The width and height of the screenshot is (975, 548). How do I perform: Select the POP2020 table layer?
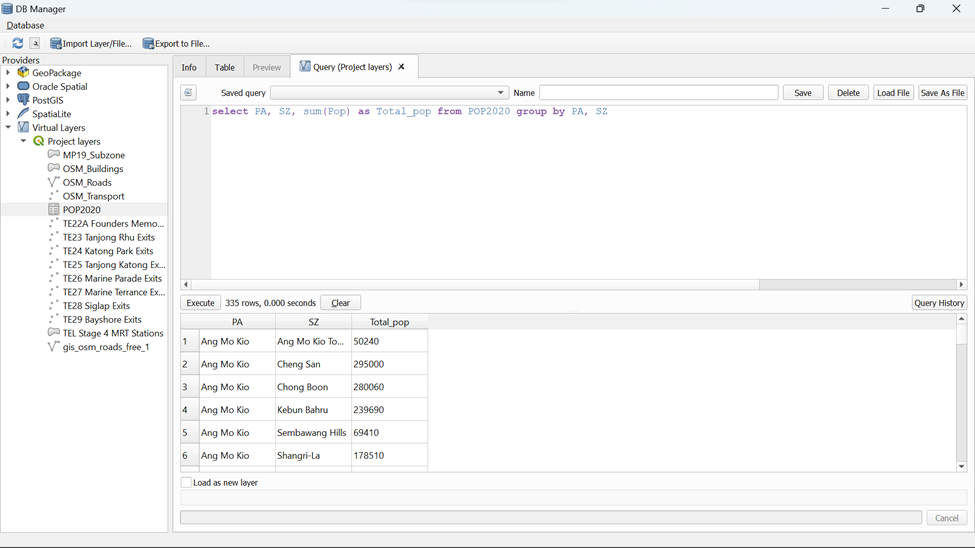tap(81, 210)
